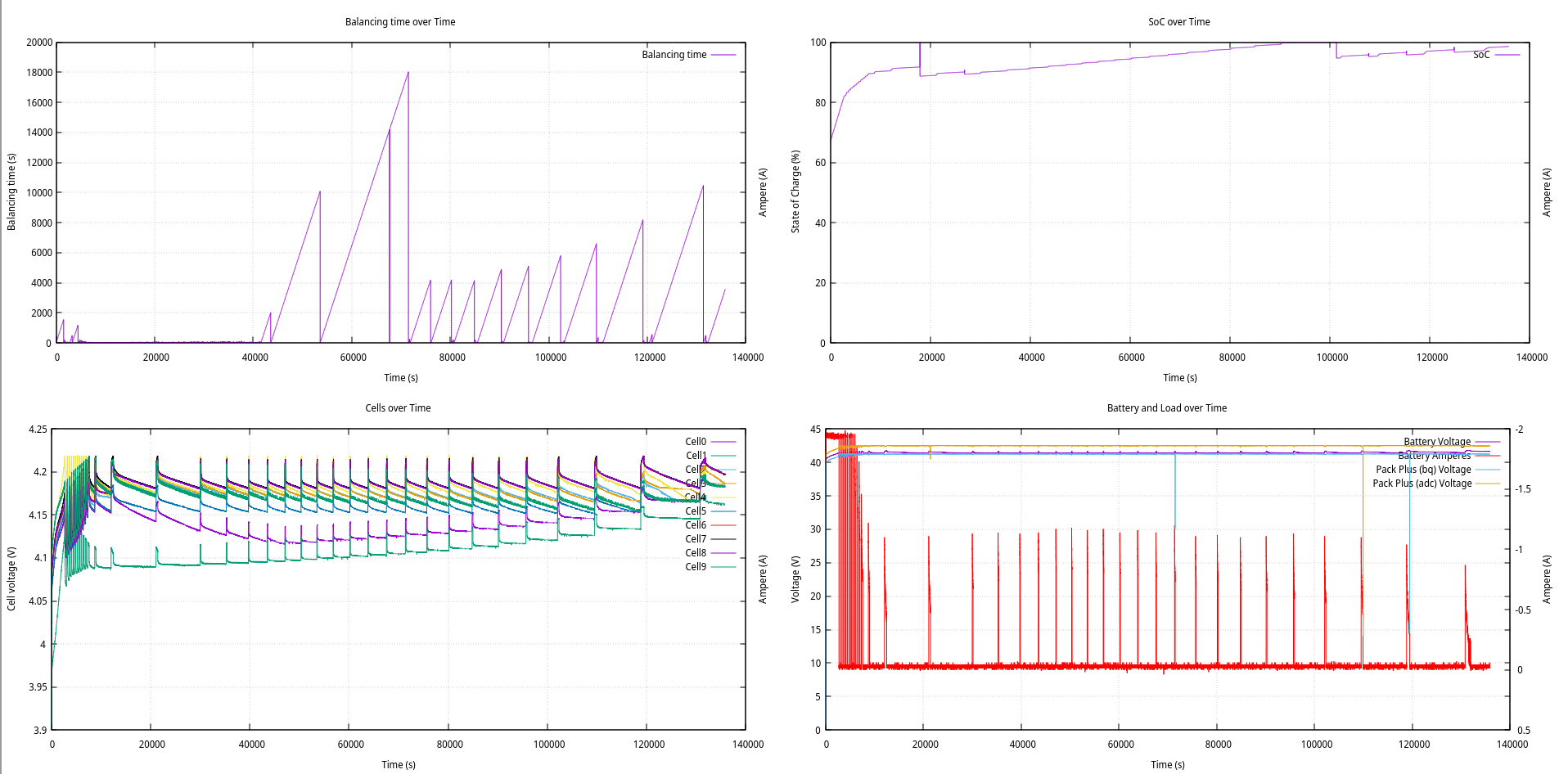
Task: Click the 18000 tick on balancing time axis
Action: click(39, 73)
